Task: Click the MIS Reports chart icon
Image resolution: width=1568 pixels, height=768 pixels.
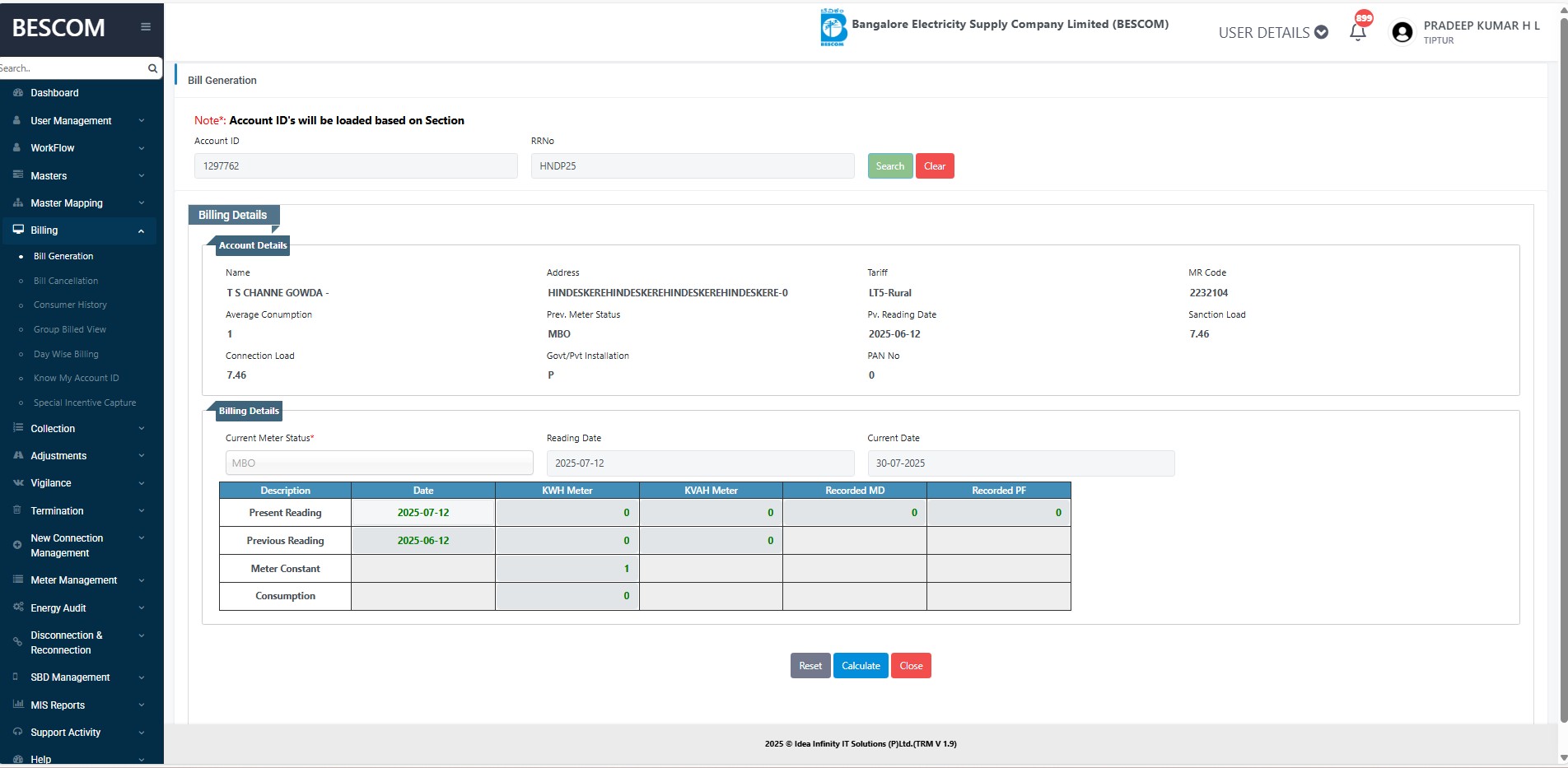Action: click(x=18, y=705)
